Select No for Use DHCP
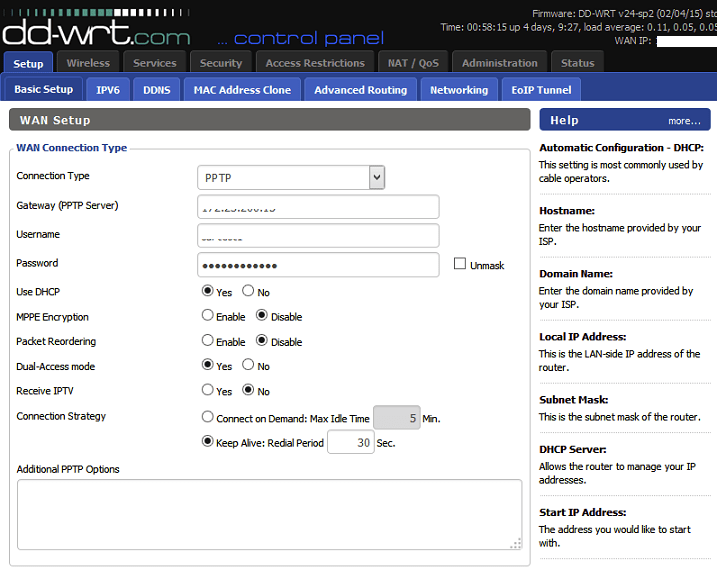 pos(248,291)
